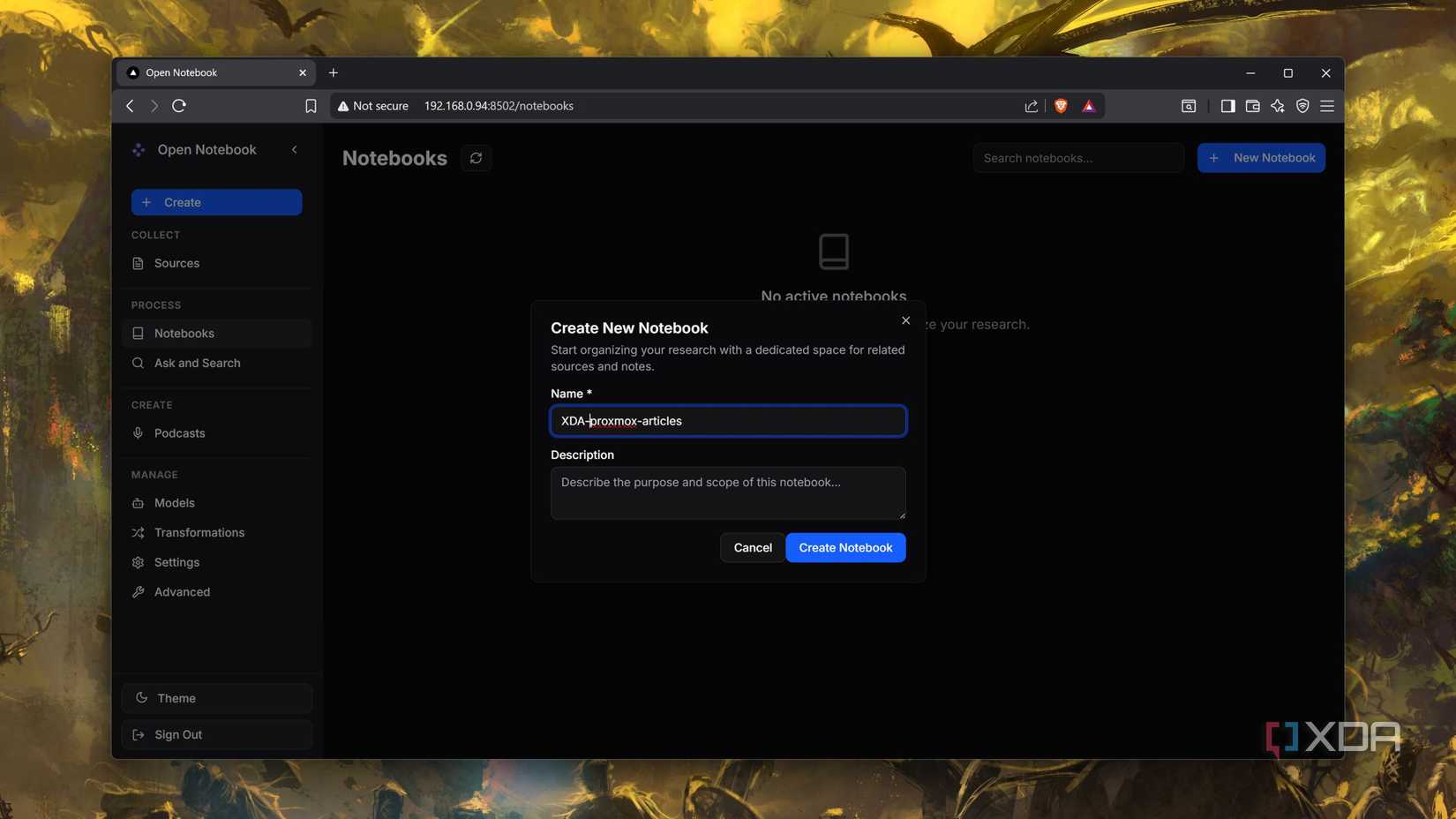Close the Create New Notebook dialog
This screenshot has width=1456, height=819.
click(x=905, y=320)
